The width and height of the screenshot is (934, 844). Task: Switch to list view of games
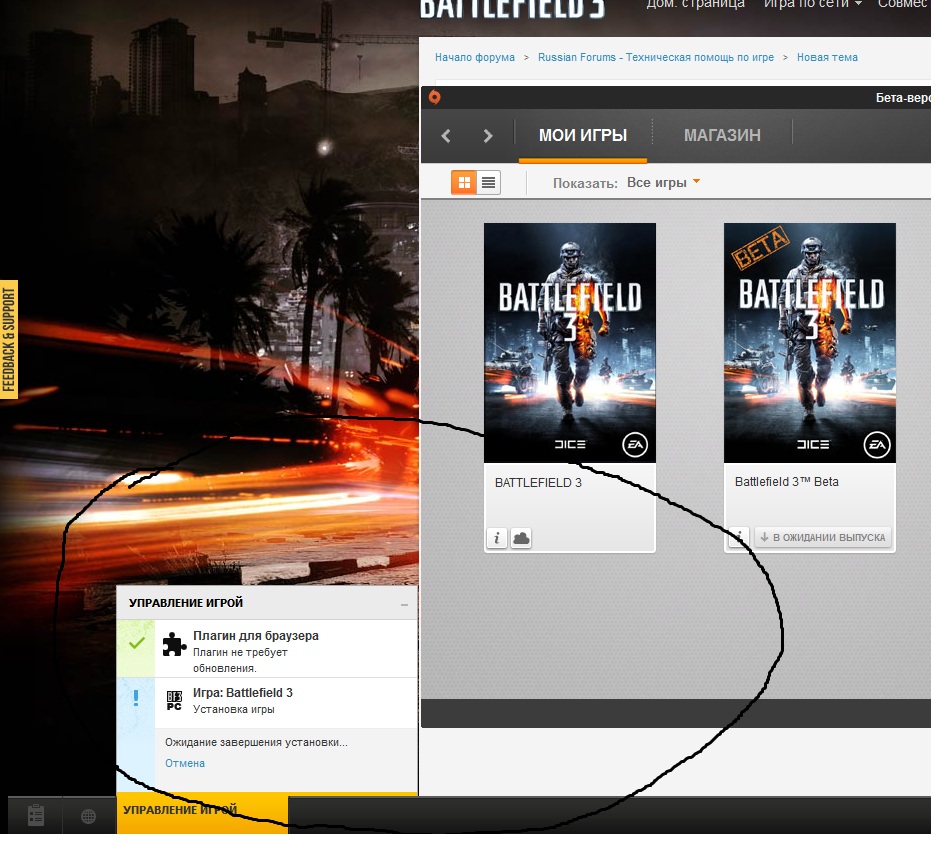click(488, 182)
